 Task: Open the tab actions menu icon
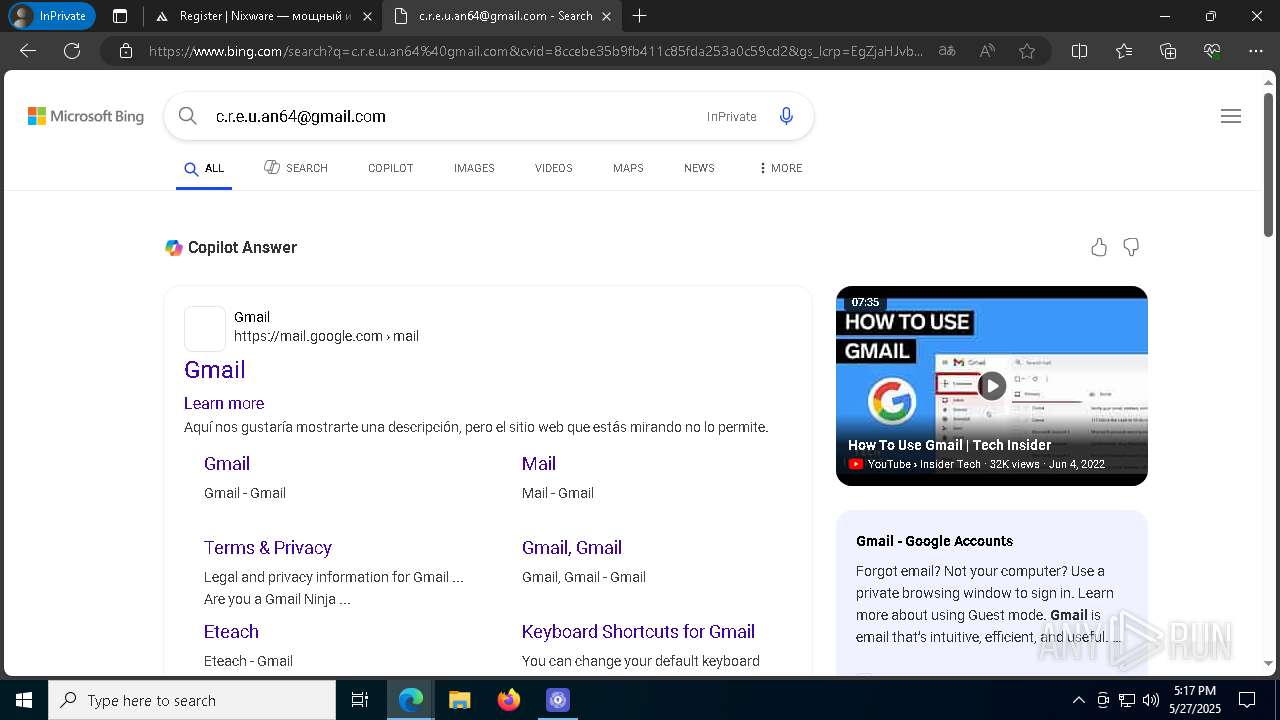click(x=120, y=16)
